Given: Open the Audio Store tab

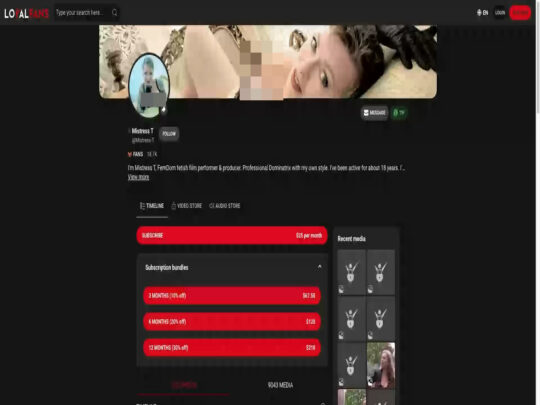Looking at the screenshot, I should click(x=225, y=206).
